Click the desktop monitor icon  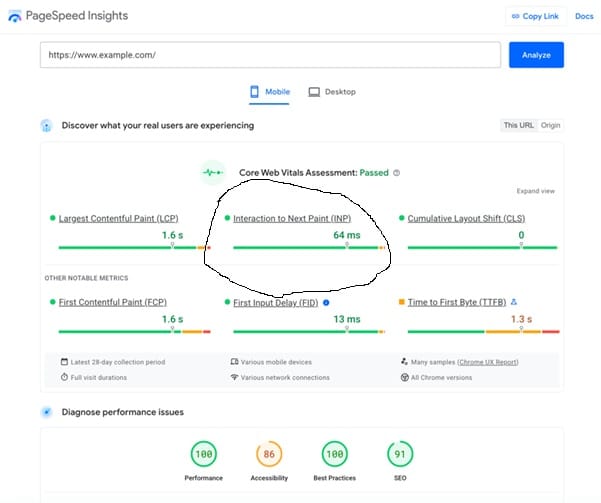pos(314,92)
